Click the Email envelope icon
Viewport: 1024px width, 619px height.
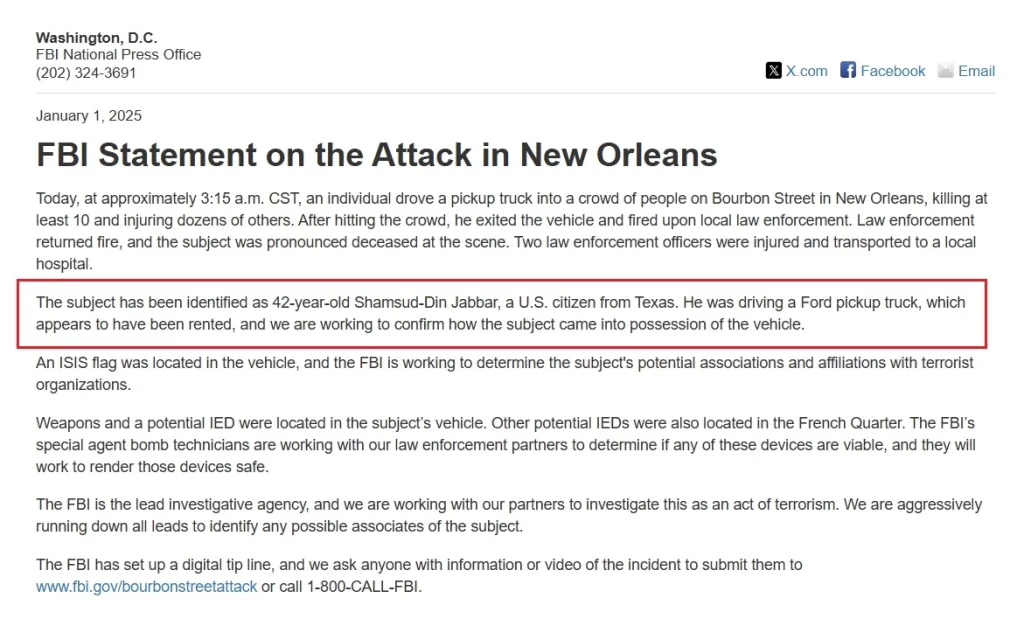coord(945,71)
